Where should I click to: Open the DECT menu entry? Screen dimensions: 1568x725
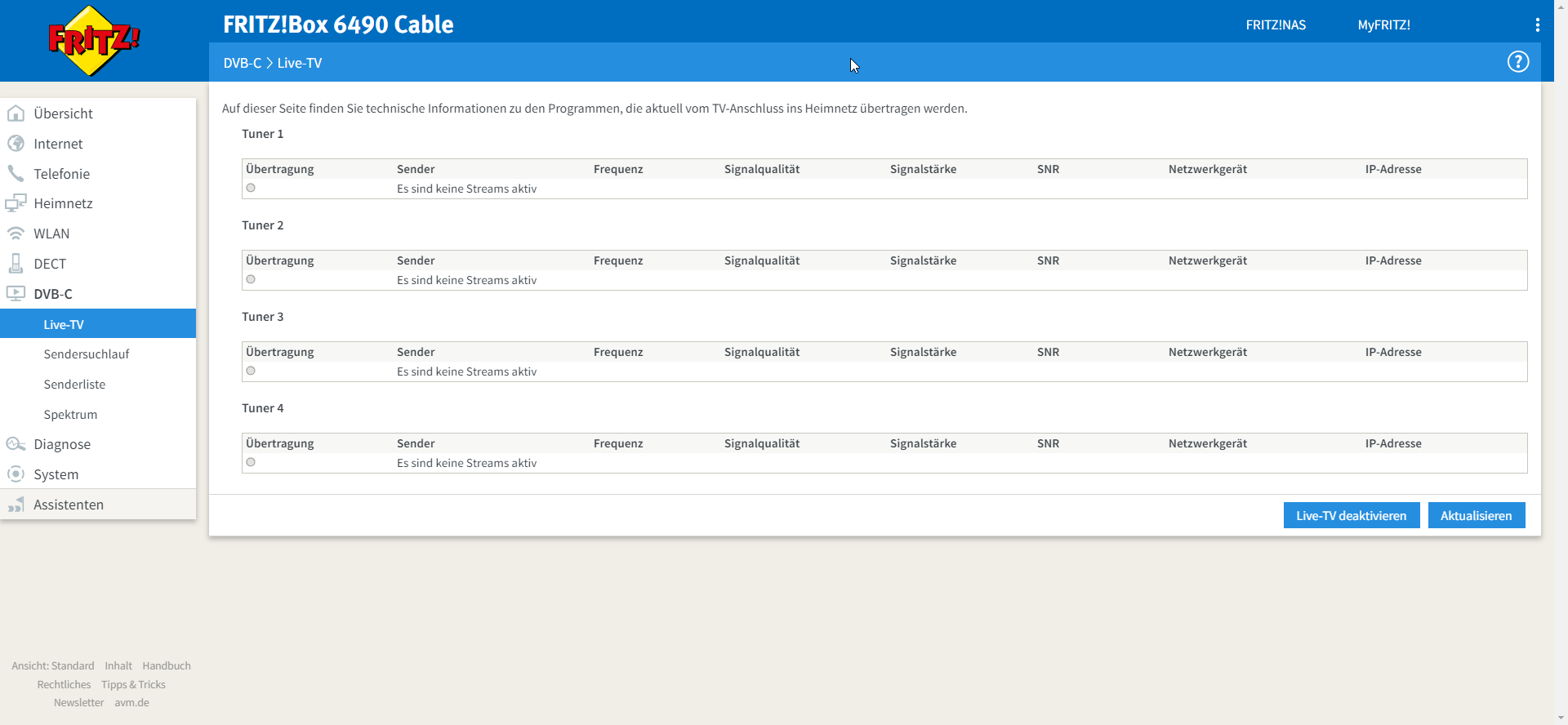98,264
